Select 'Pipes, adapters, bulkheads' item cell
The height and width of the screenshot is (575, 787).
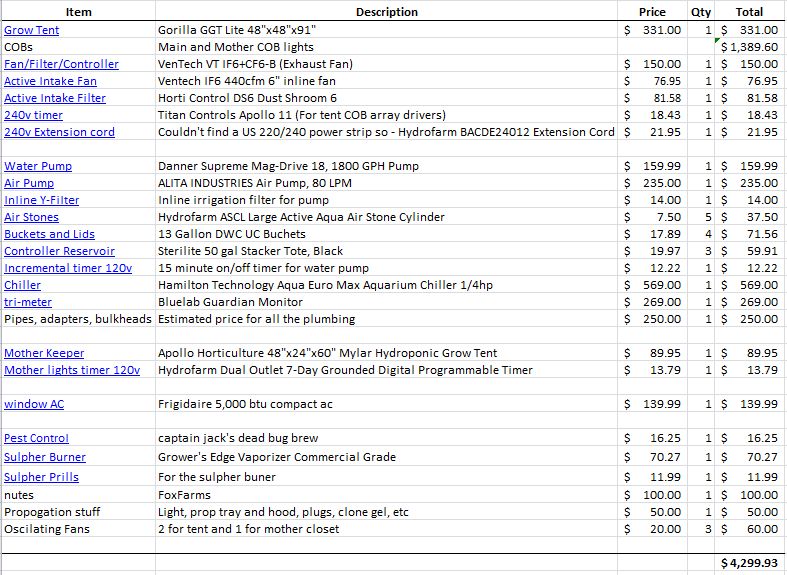[x=79, y=320]
